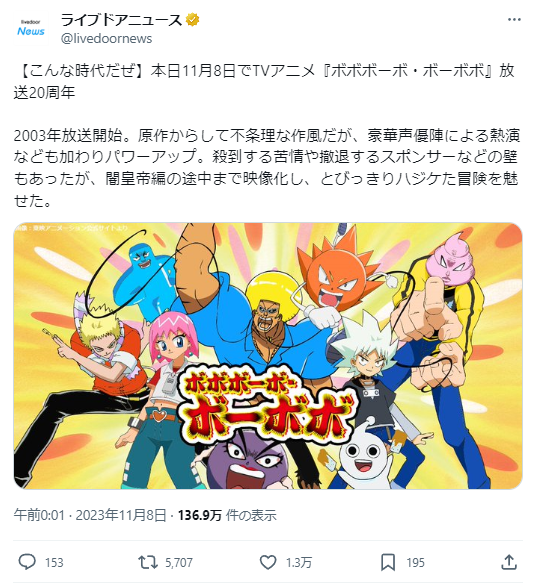Click the 午前0:01 2023年11月8日 timestamp
Viewport: 536px width, 583px height.
click(90, 515)
